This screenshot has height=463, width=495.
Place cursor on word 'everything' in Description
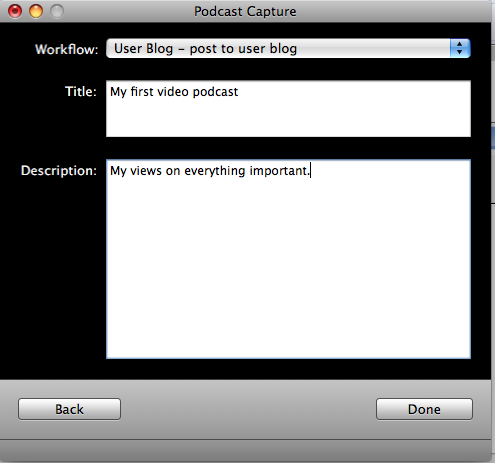(215, 171)
